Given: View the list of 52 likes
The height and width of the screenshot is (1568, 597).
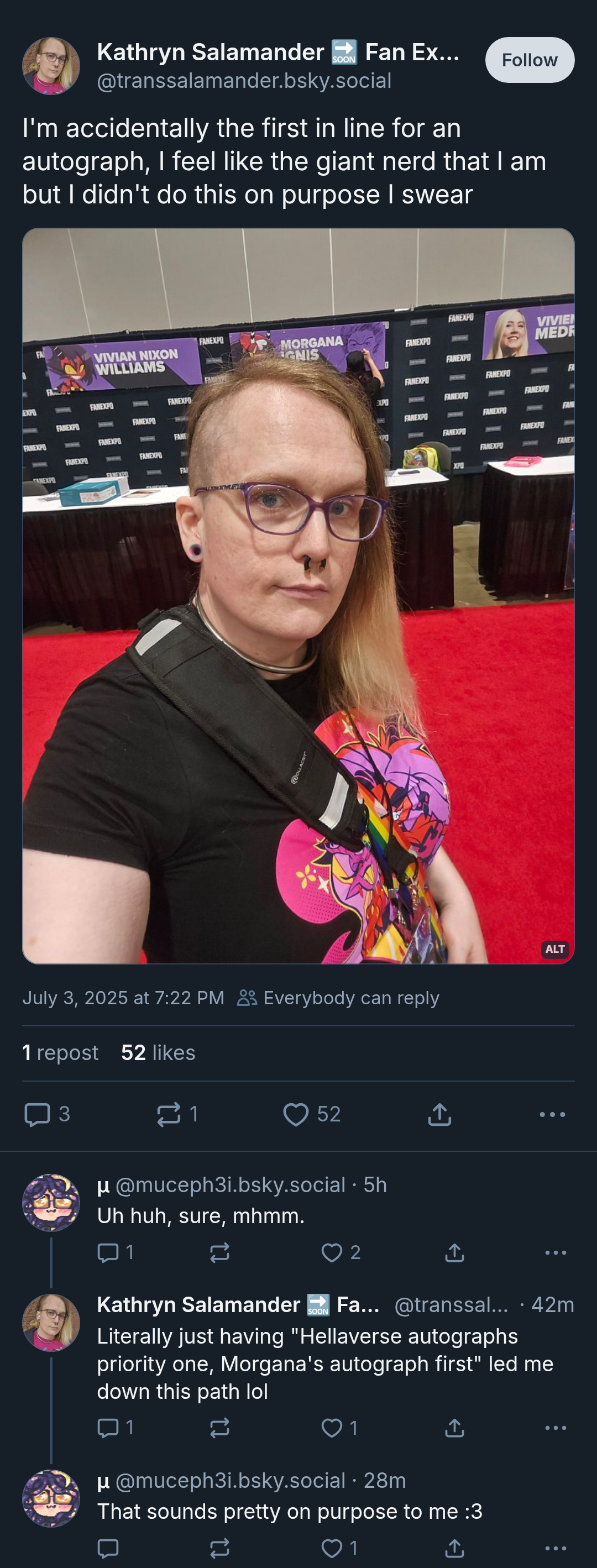Looking at the screenshot, I should pyautogui.click(x=158, y=1052).
